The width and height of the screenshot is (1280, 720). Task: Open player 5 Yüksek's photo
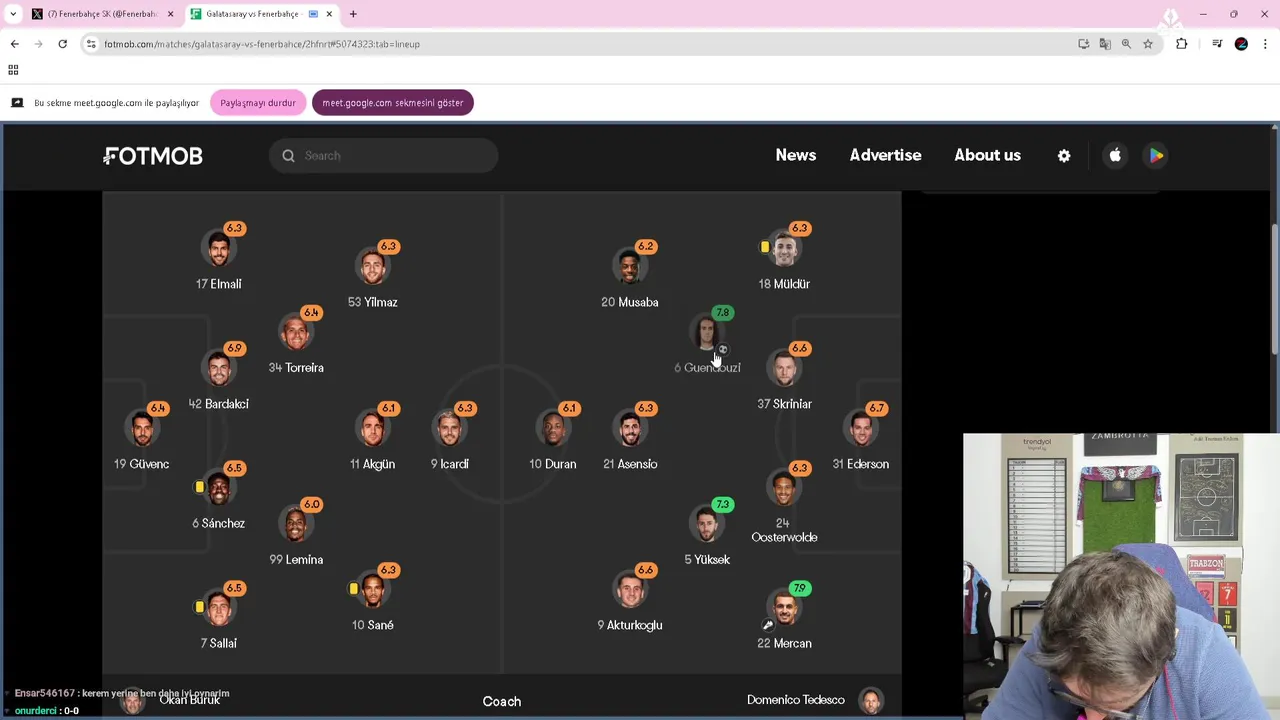click(707, 525)
